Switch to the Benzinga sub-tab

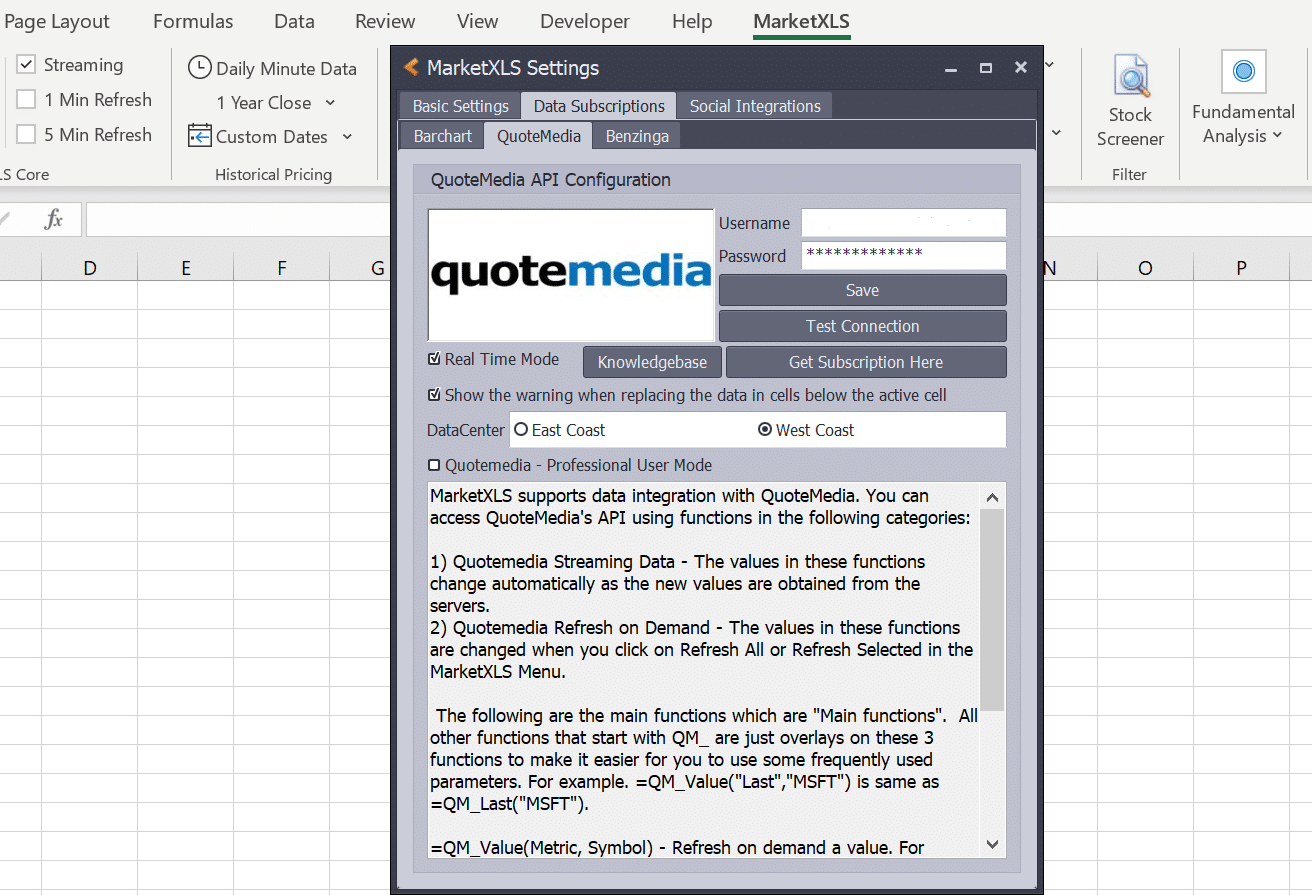(637, 136)
